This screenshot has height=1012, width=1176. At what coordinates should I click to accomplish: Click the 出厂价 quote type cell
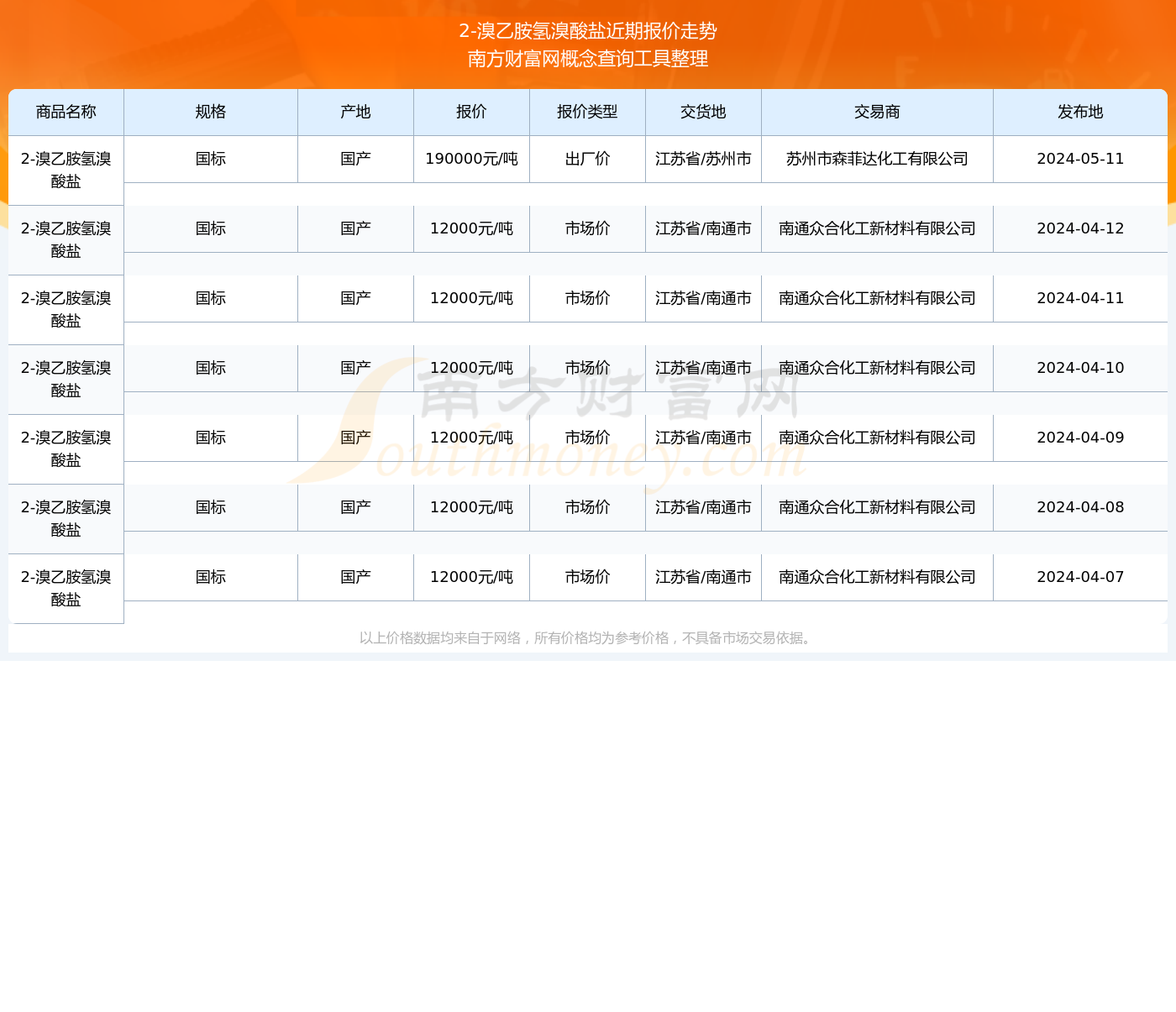587,159
